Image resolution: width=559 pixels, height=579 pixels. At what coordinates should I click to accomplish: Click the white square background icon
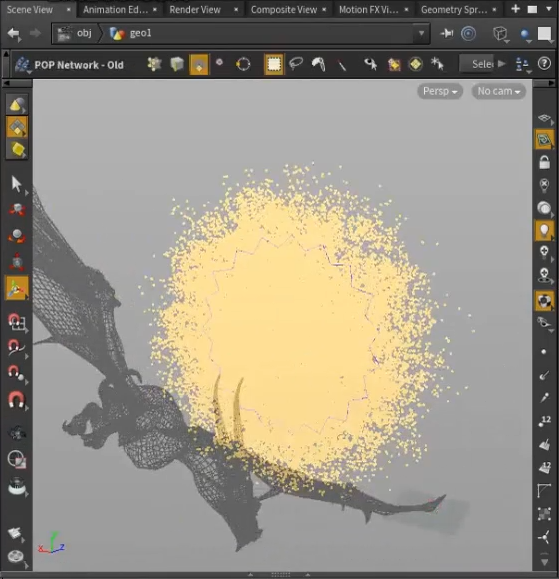pos(545,34)
